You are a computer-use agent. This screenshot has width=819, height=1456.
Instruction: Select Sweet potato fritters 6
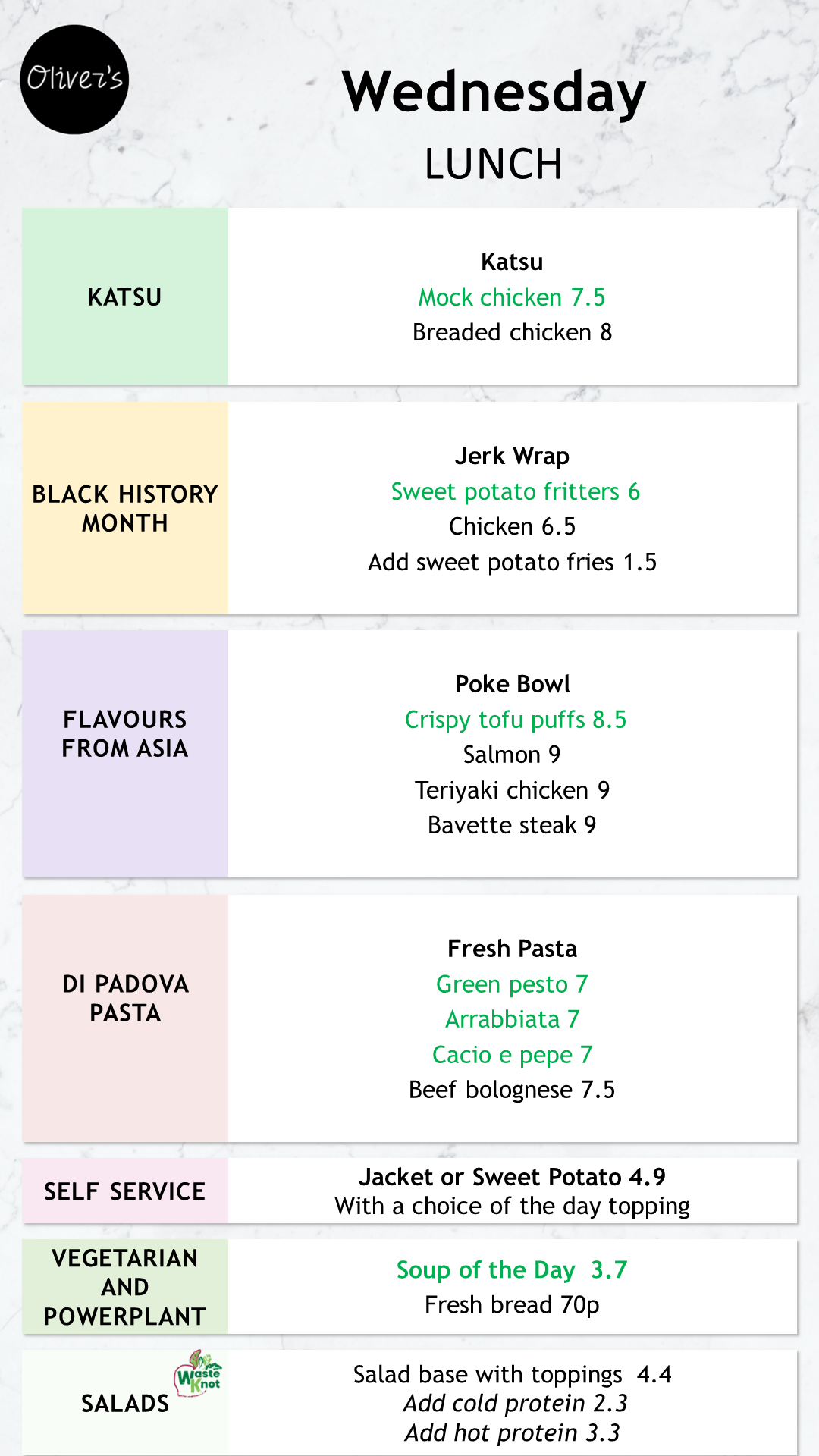click(515, 491)
